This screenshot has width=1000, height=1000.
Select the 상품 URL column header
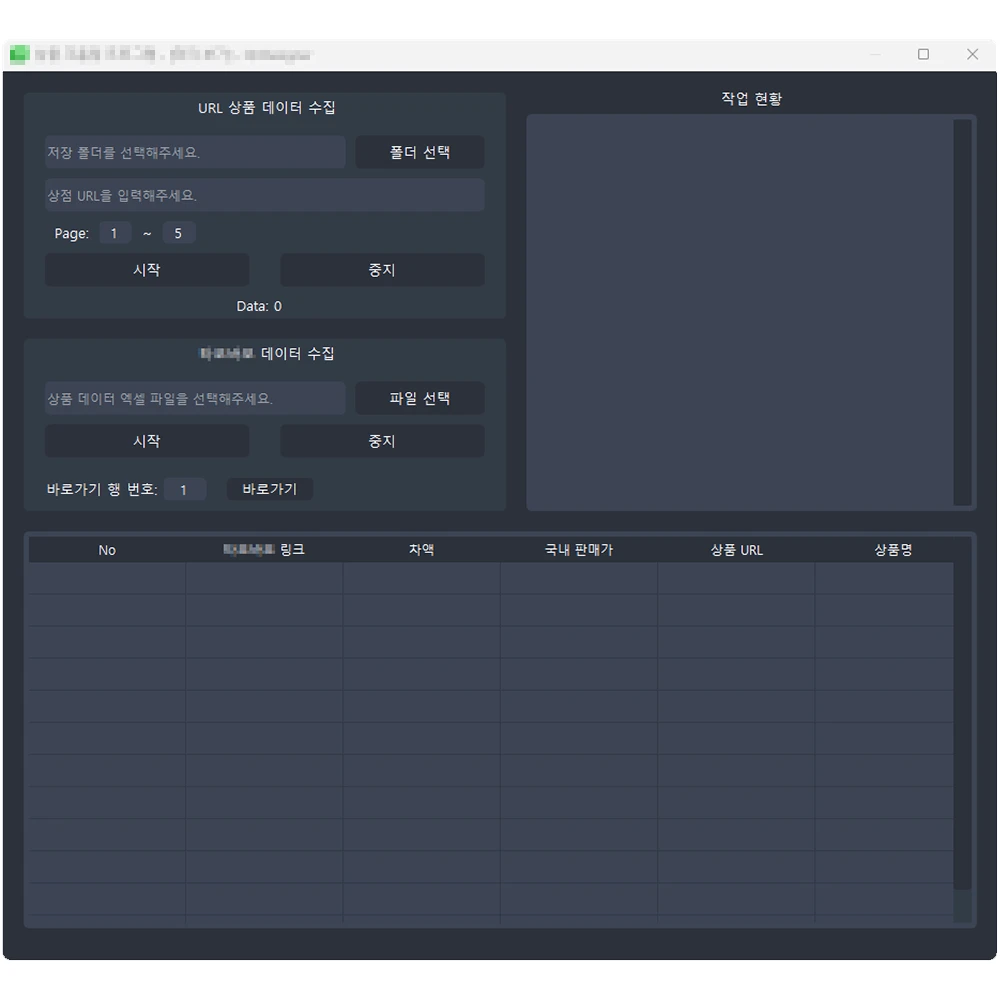click(x=736, y=550)
